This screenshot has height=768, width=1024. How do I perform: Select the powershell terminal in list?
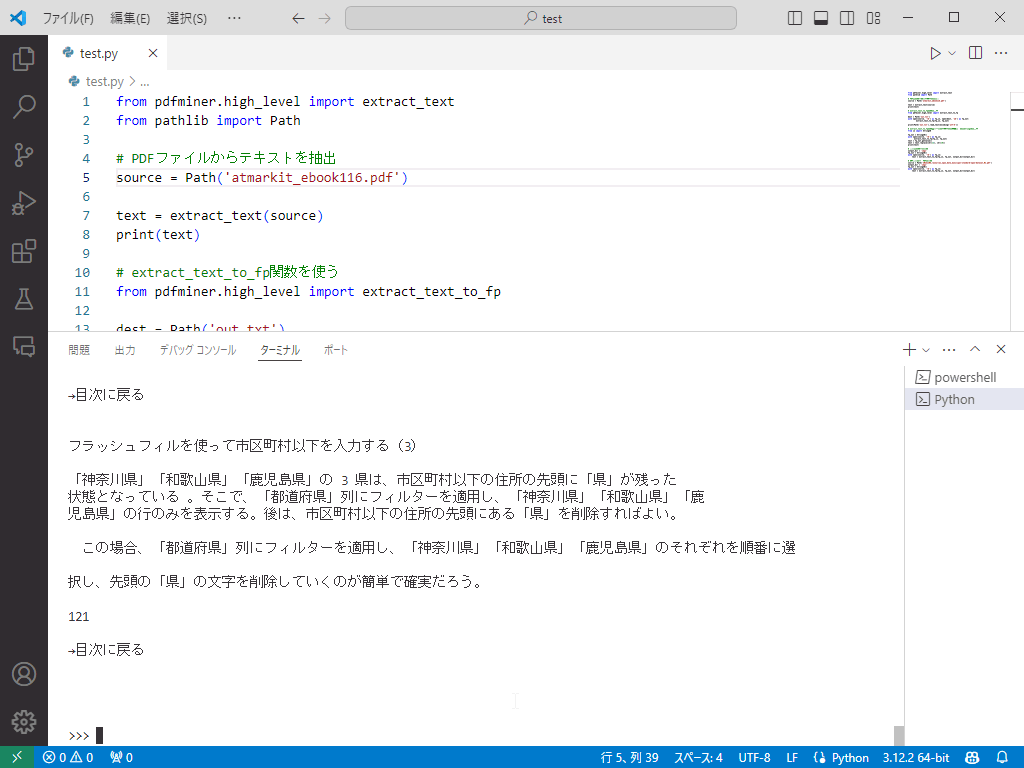[964, 377]
